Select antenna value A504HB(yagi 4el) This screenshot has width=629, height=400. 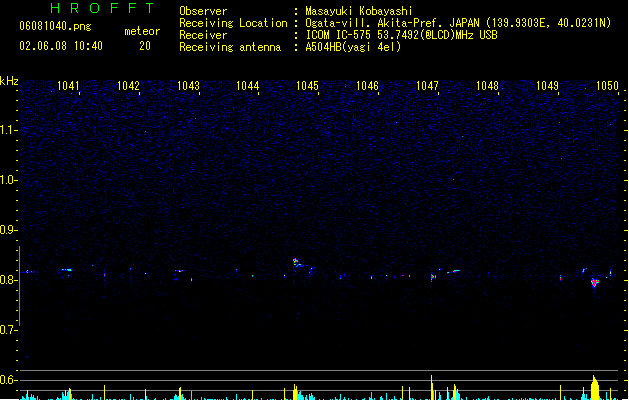(353, 47)
